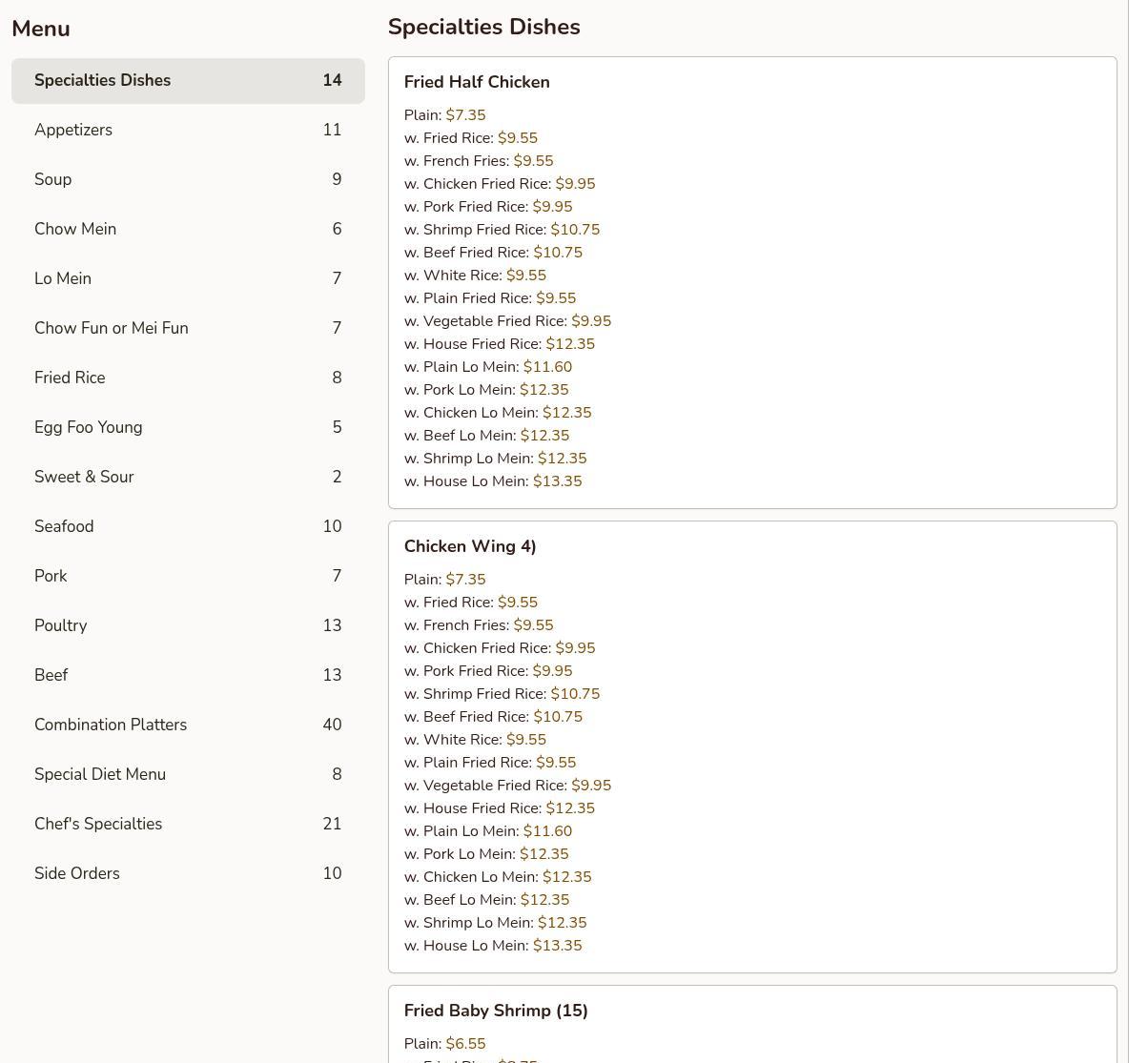
Task: Open the Egg Foo Young category
Action: tap(188, 428)
